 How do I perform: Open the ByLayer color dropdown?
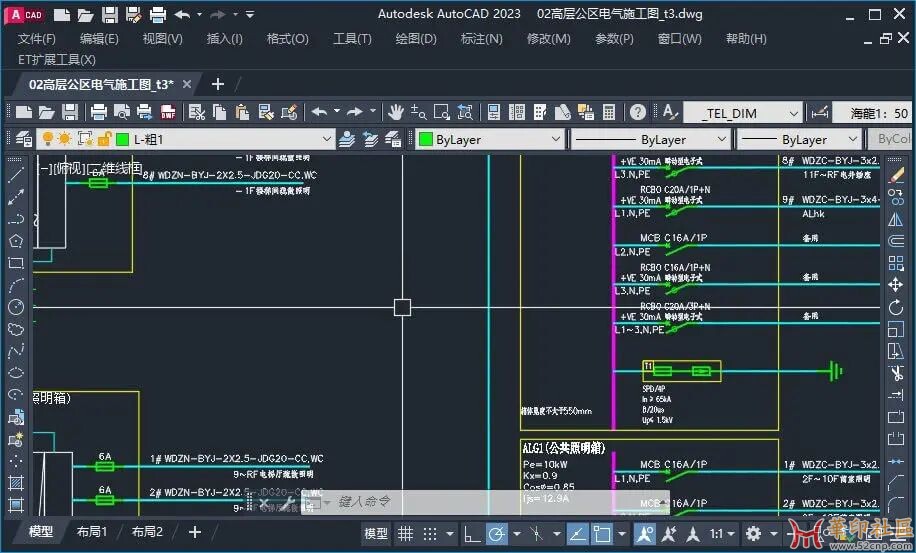coord(555,140)
